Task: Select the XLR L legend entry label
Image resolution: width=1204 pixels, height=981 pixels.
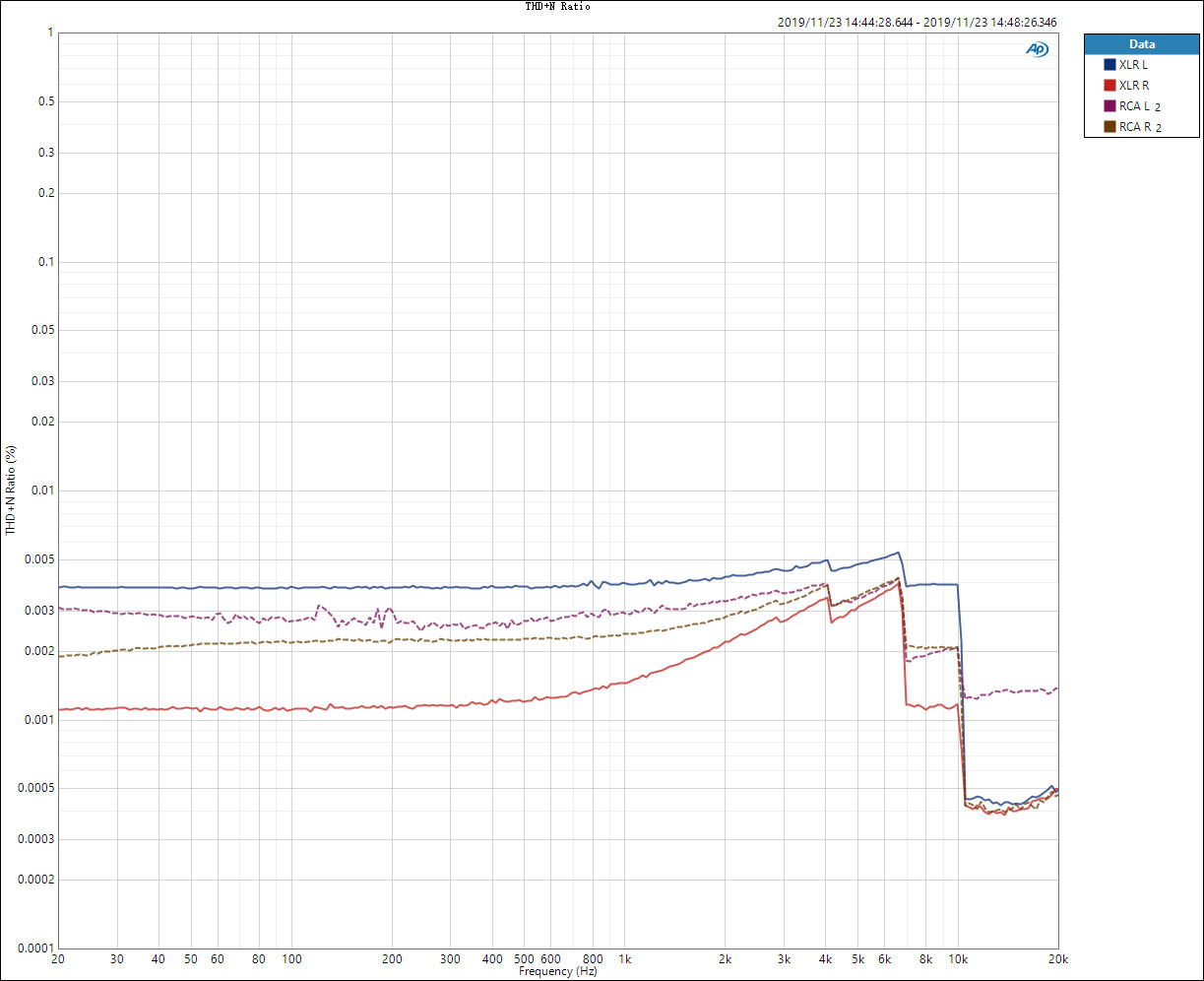Action: coord(1133,64)
